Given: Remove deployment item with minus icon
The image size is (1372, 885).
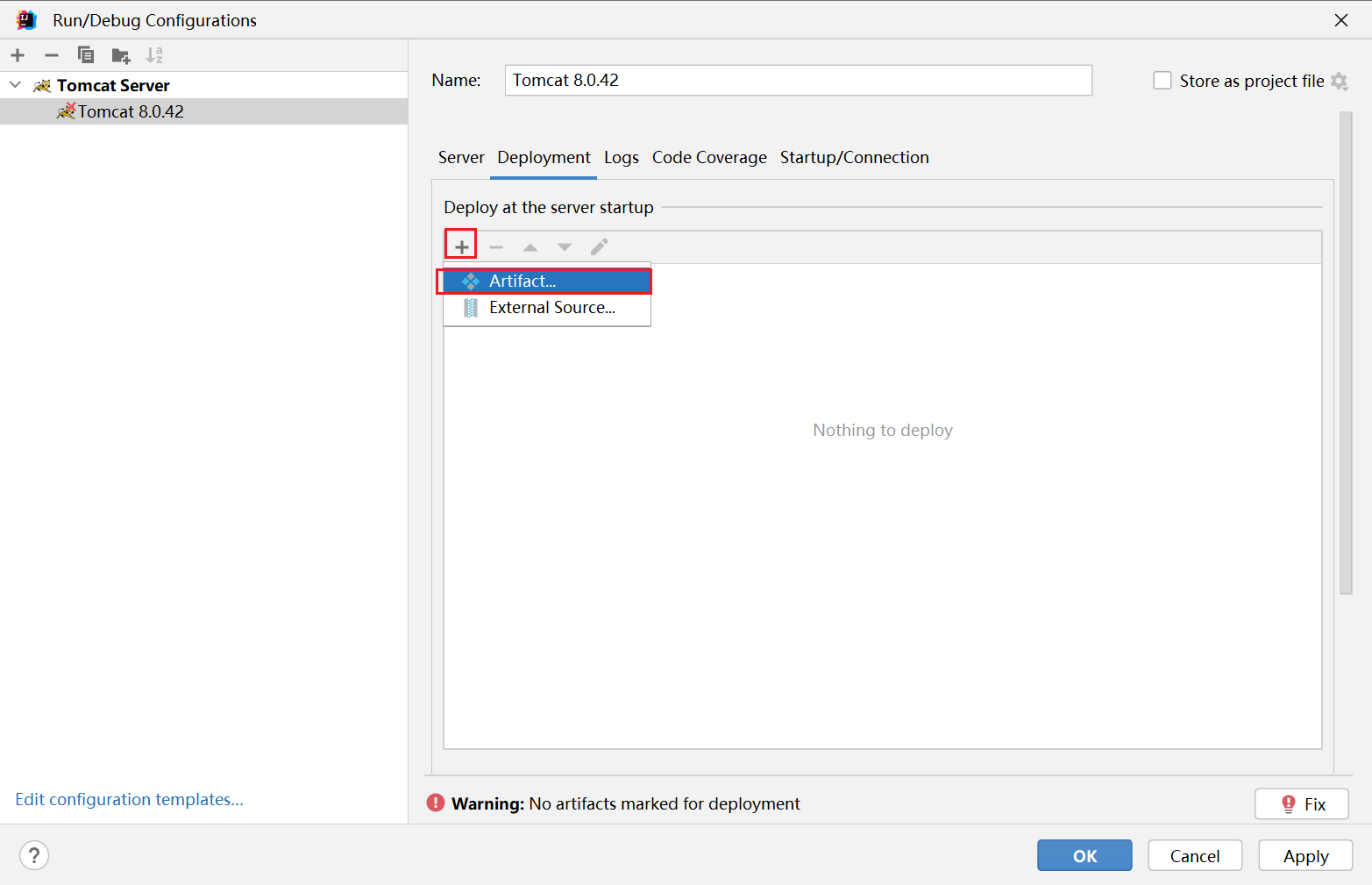Looking at the screenshot, I should coord(496,247).
